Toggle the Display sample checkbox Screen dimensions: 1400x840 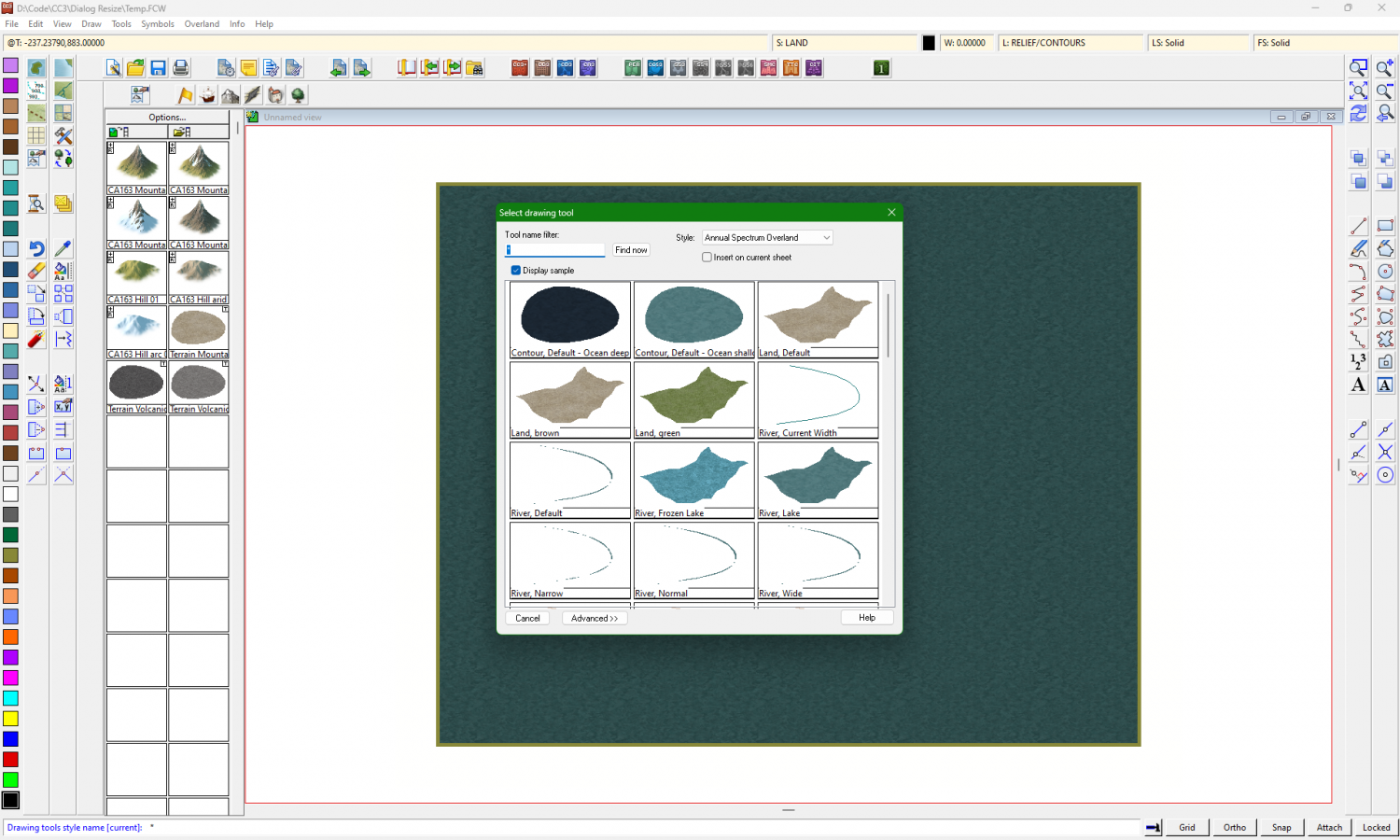pyautogui.click(x=516, y=271)
